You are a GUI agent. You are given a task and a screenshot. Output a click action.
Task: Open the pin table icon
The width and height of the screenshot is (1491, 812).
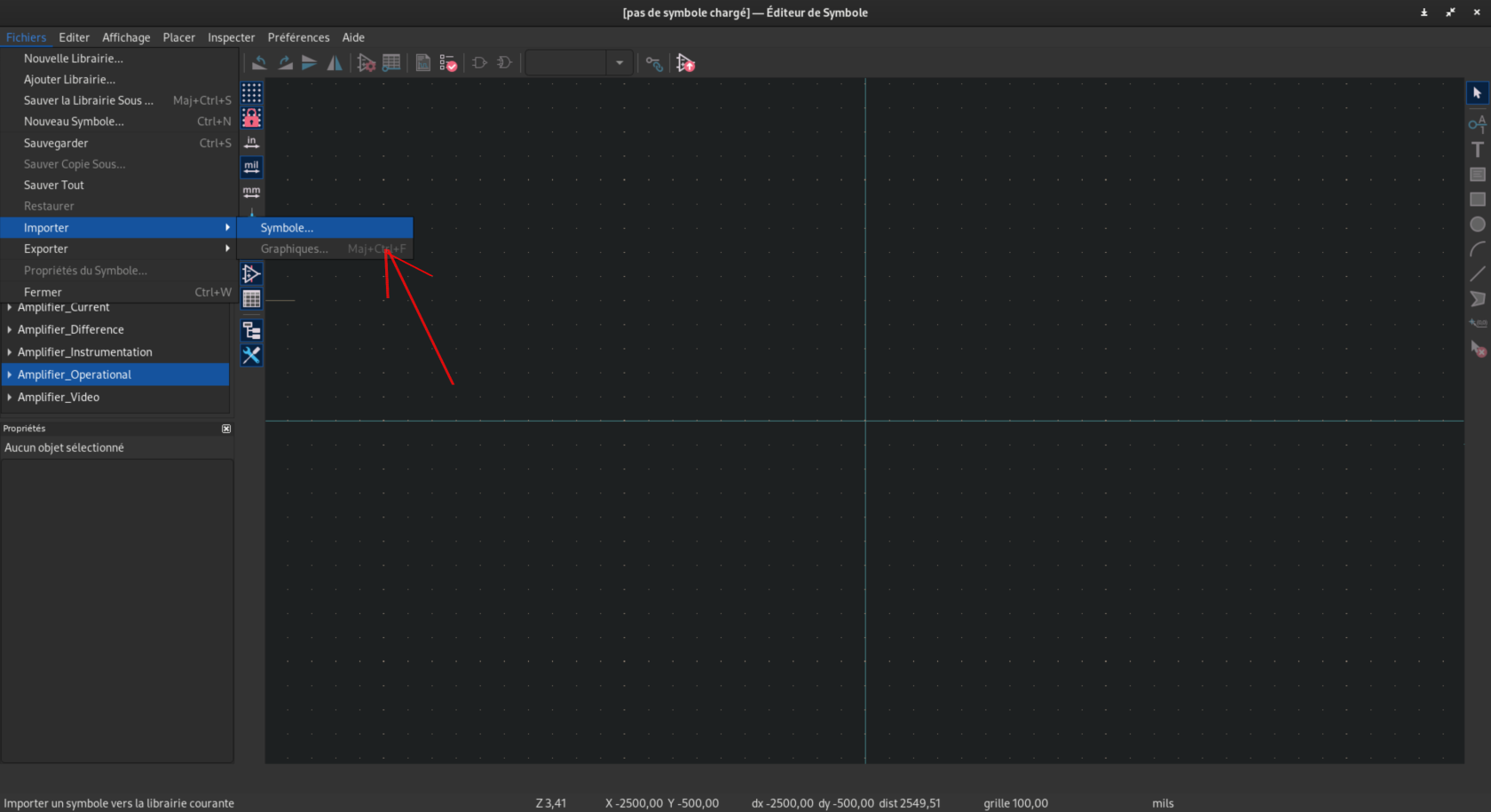pos(391,63)
